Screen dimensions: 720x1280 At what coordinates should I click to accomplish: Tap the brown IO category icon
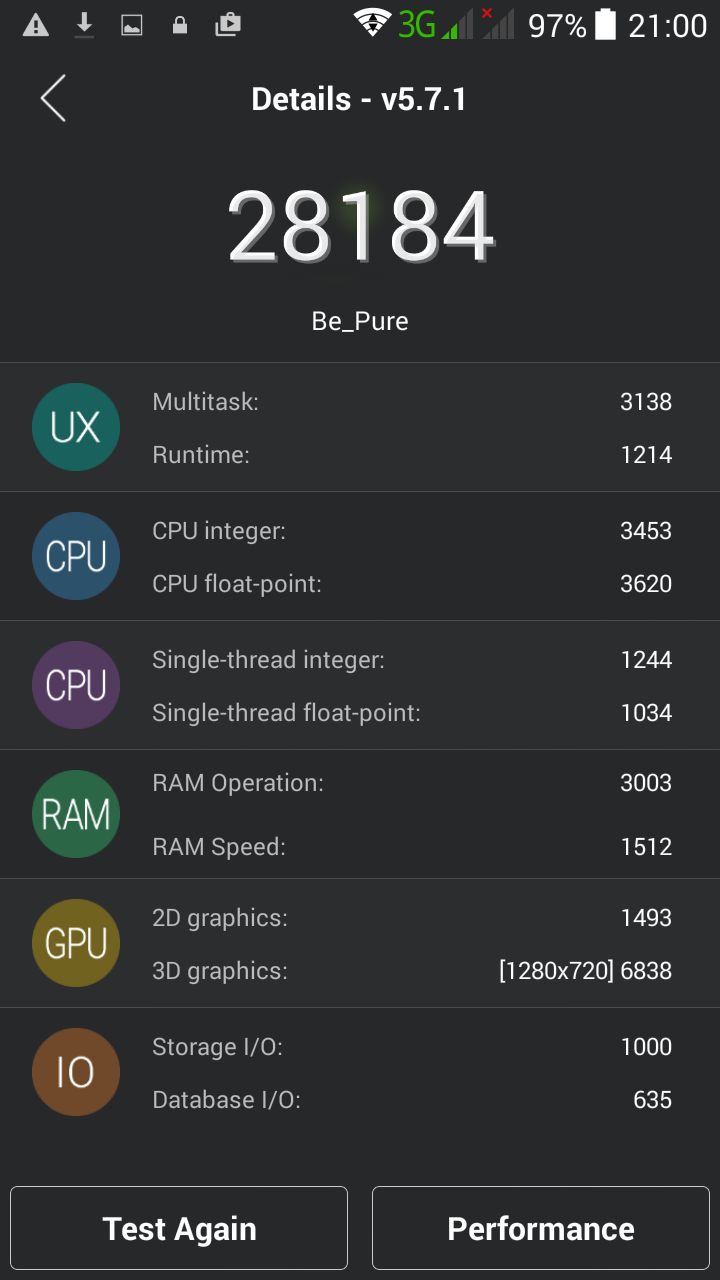pos(76,1072)
